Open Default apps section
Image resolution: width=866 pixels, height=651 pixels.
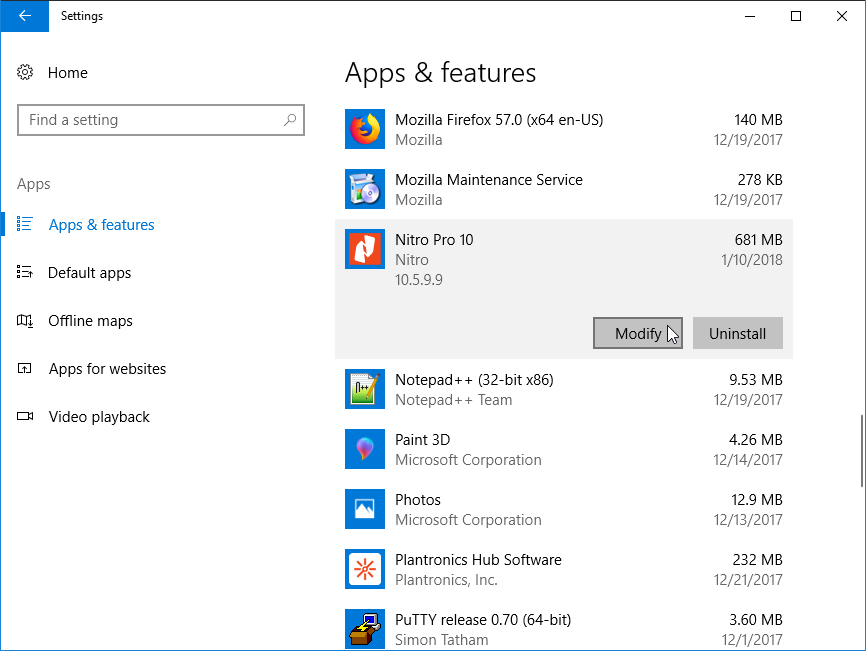point(89,273)
